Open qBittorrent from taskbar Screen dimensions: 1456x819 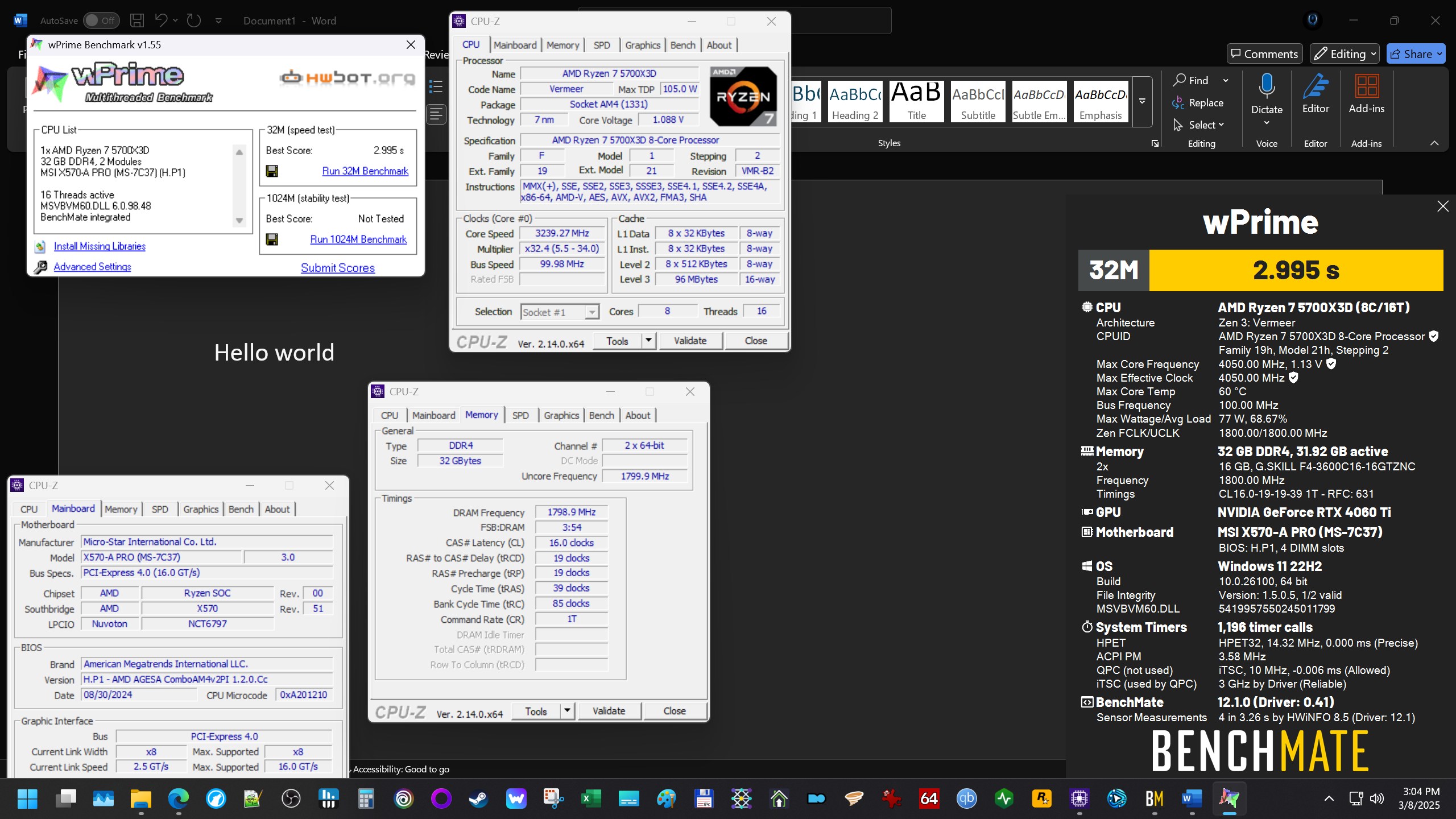[x=966, y=799]
